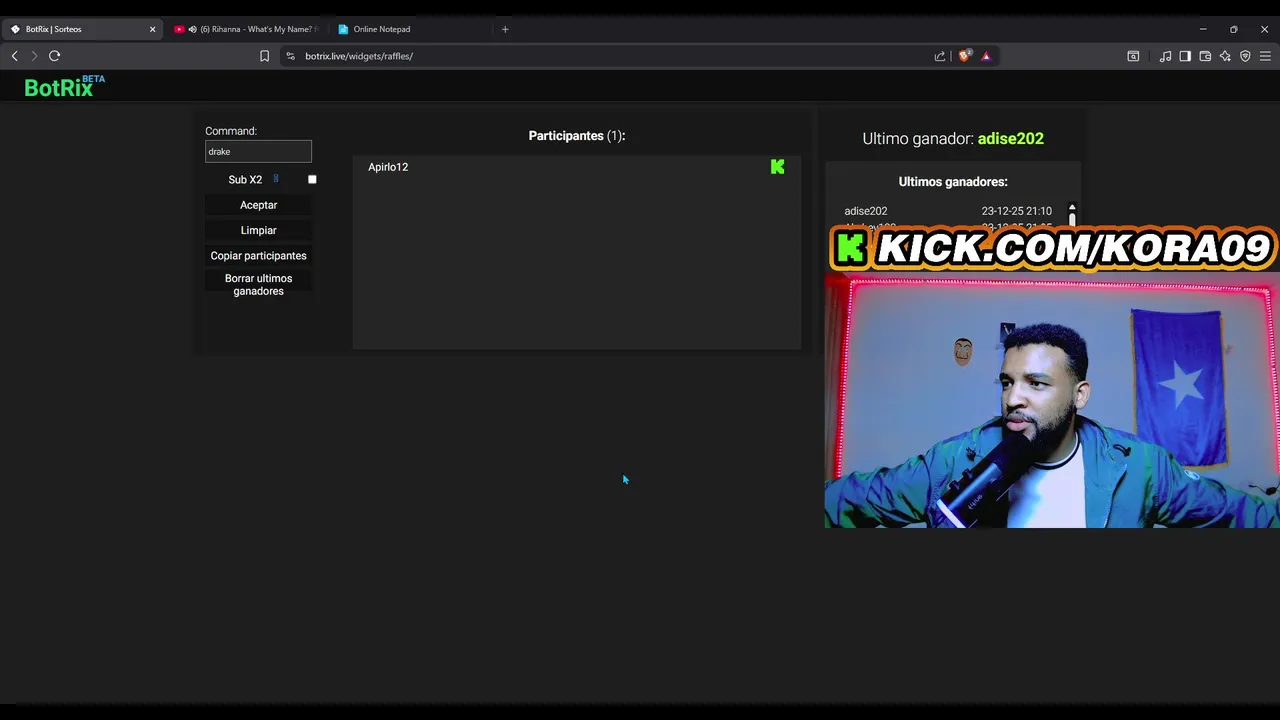
Task: Toggle the browser sidebar panel icon
Action: (1185, 56)
